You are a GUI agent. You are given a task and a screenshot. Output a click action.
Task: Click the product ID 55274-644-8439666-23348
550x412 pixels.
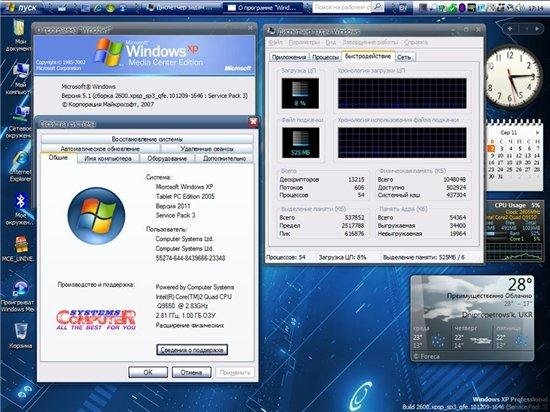click(x=190, y=258)
